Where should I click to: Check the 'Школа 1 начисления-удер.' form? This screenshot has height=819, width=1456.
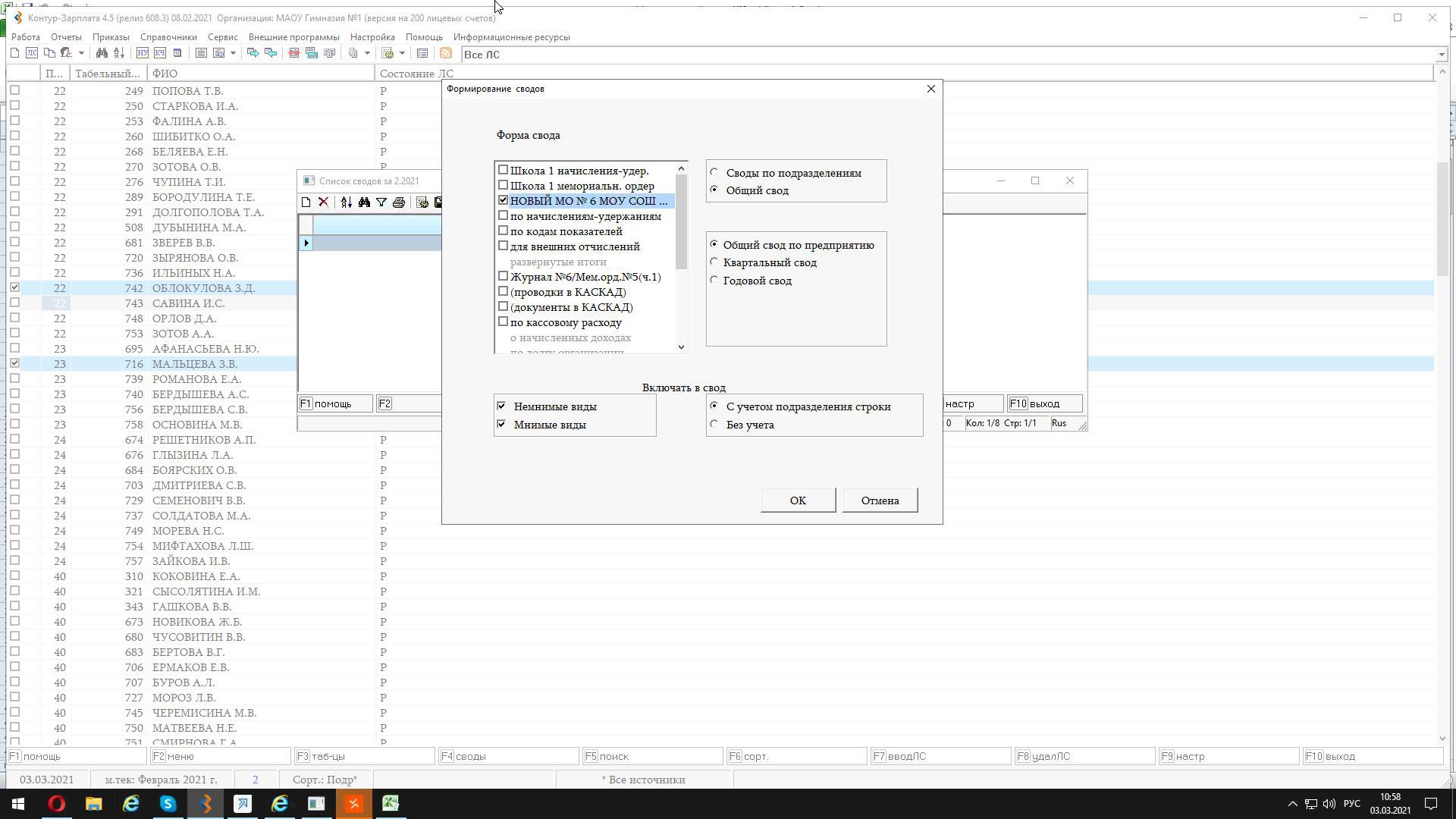click(x=503, y=170)
